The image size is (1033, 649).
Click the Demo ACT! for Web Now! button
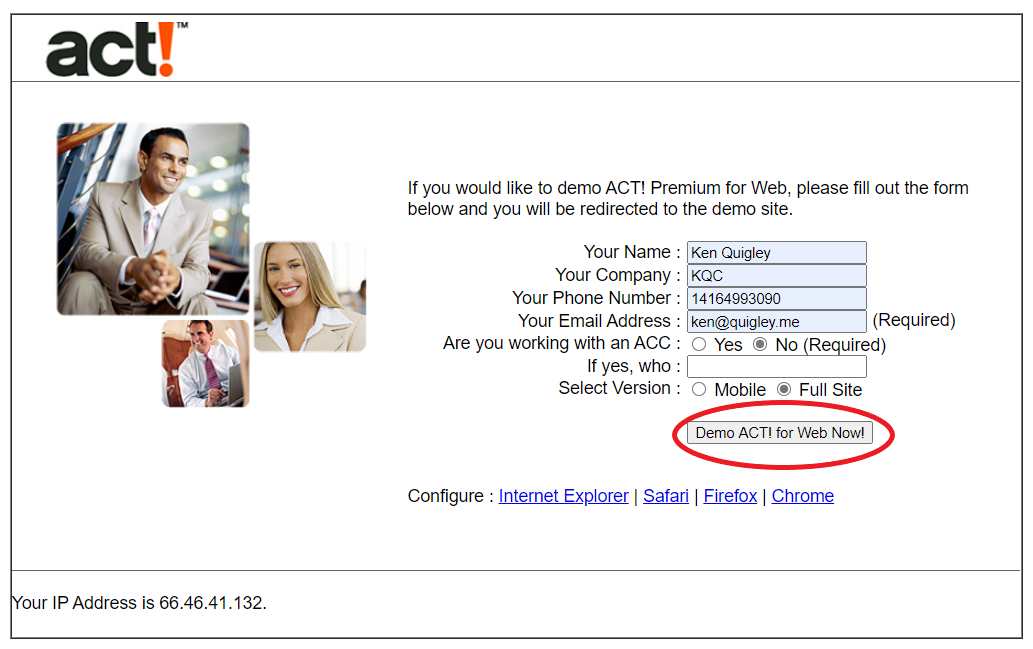[x=779, y=433]
